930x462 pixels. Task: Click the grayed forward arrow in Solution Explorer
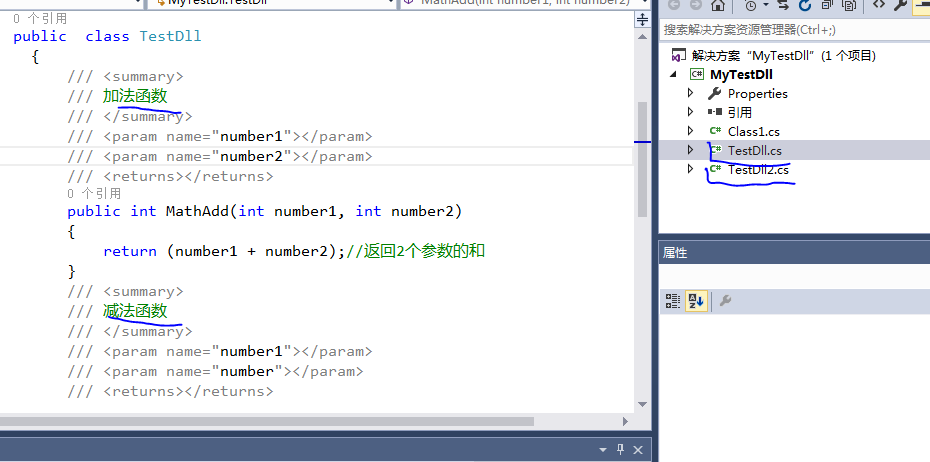tap(695, 5)
